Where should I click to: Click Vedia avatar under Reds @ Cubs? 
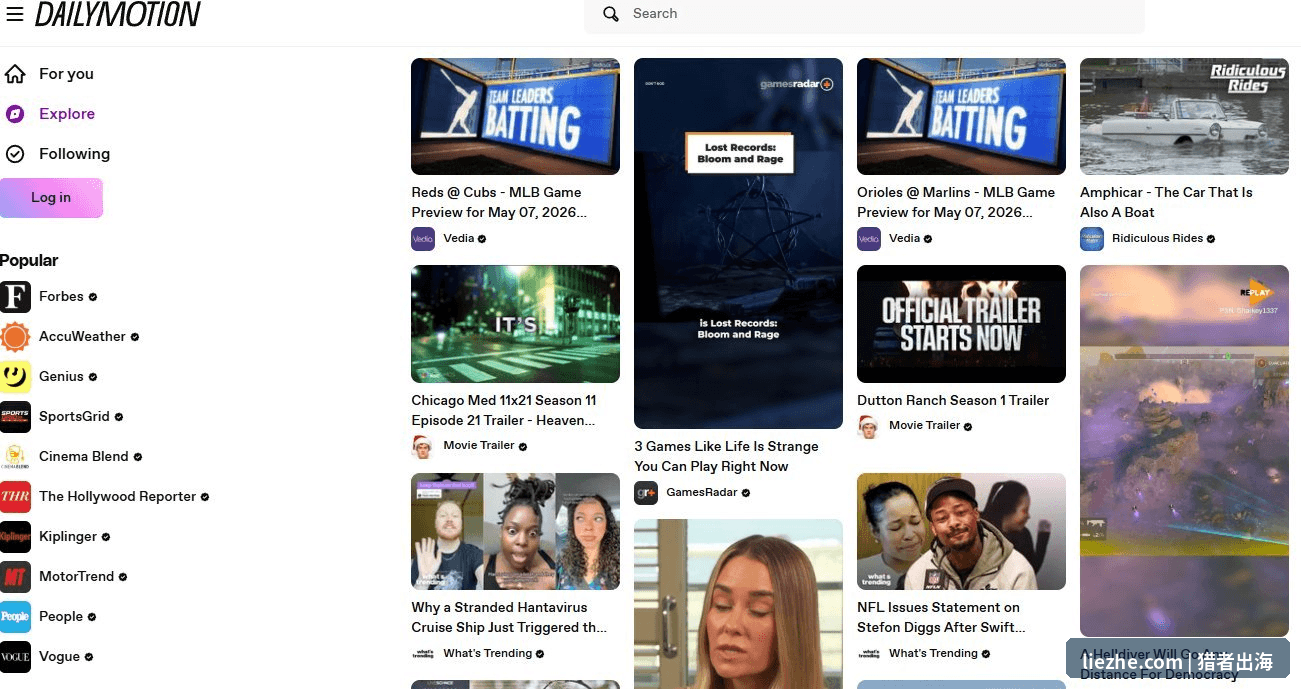point(423,239)
